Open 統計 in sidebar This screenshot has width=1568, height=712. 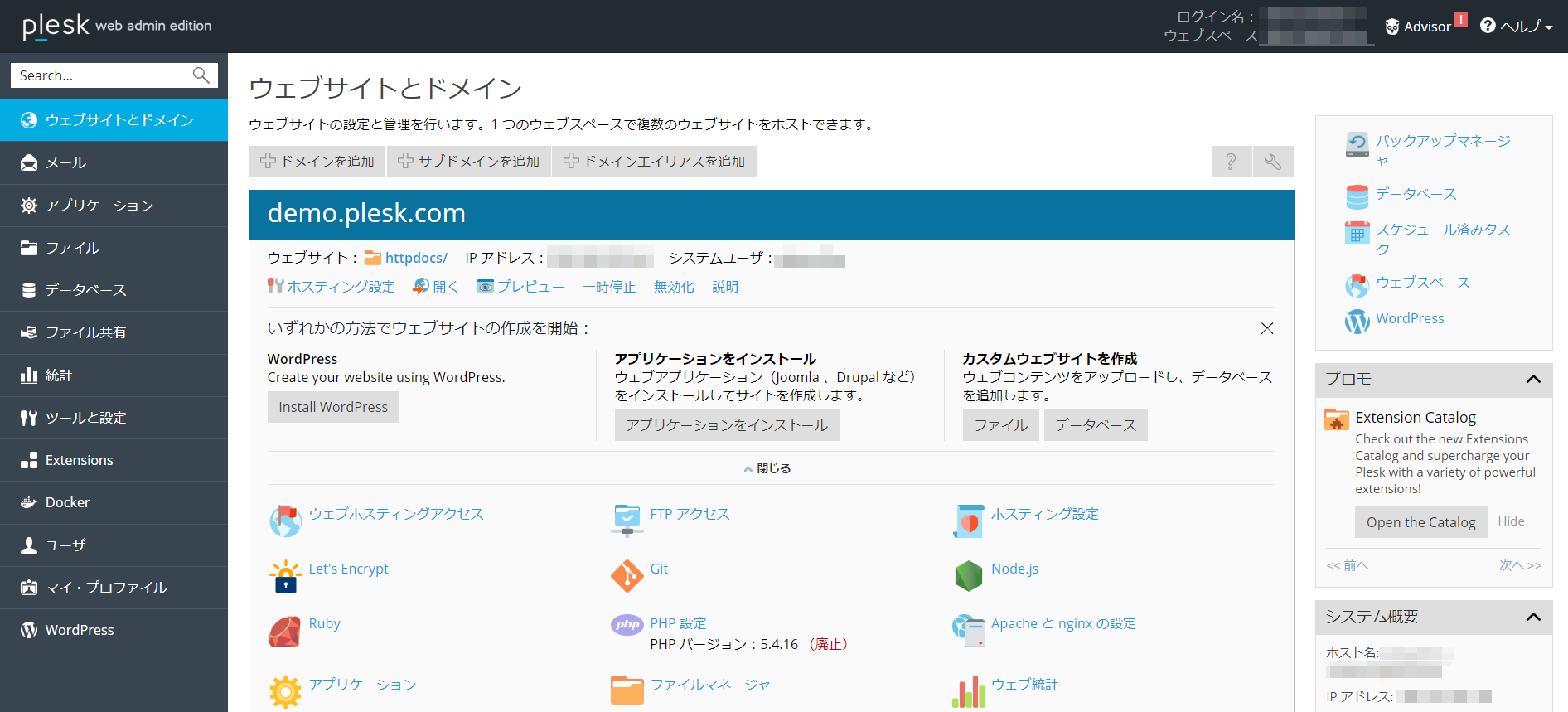114,375
